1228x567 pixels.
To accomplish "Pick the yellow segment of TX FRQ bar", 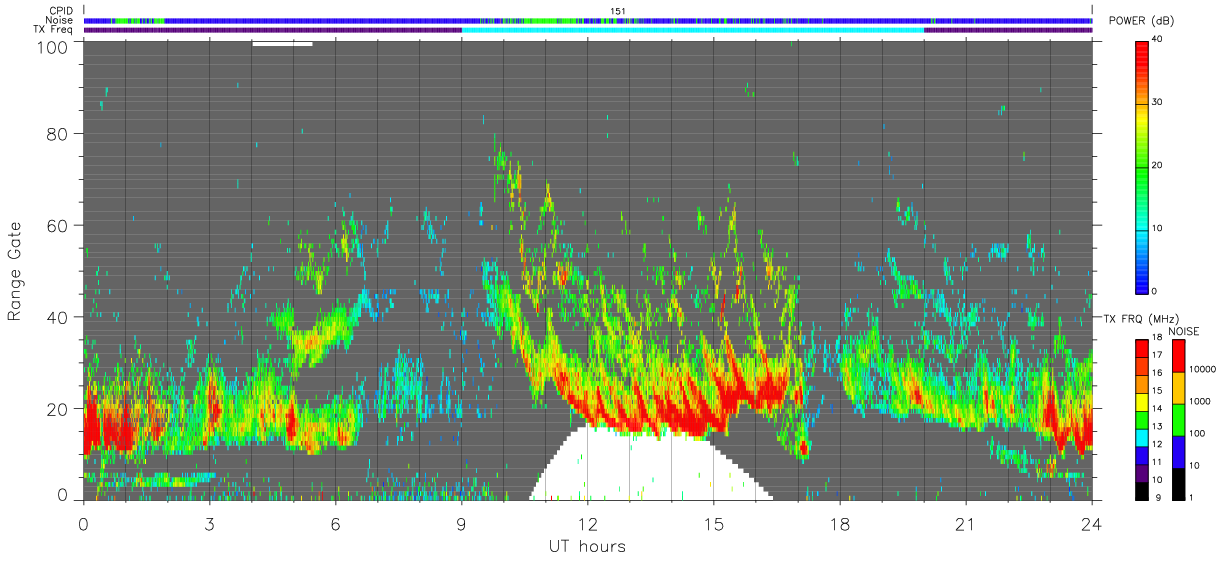I will (x=1141, y=401).
